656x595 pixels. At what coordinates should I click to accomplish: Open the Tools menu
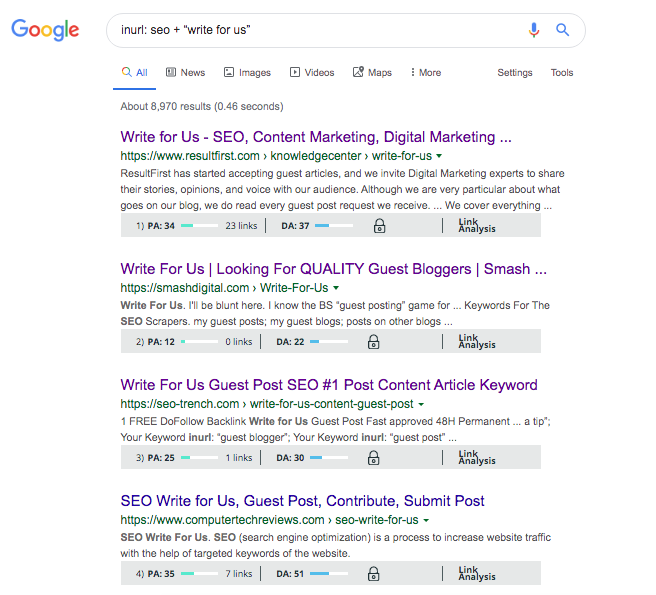pyautogui.click(x=561, y=72)
